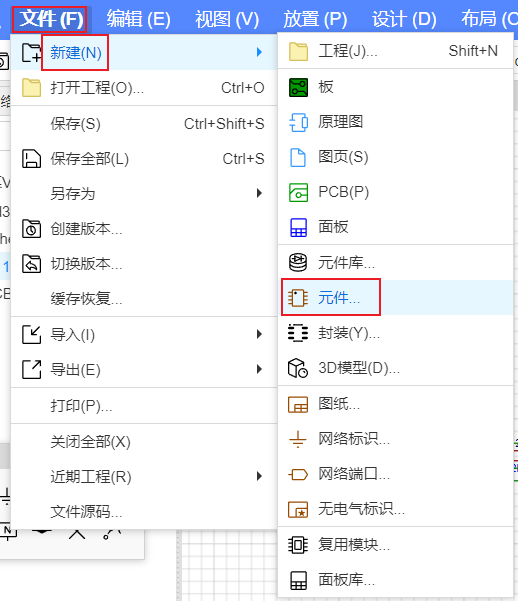Select the 元件... component chip icon
Image resolution: width=518 pixels, height=601 pixels.
[x=298, y=298]
